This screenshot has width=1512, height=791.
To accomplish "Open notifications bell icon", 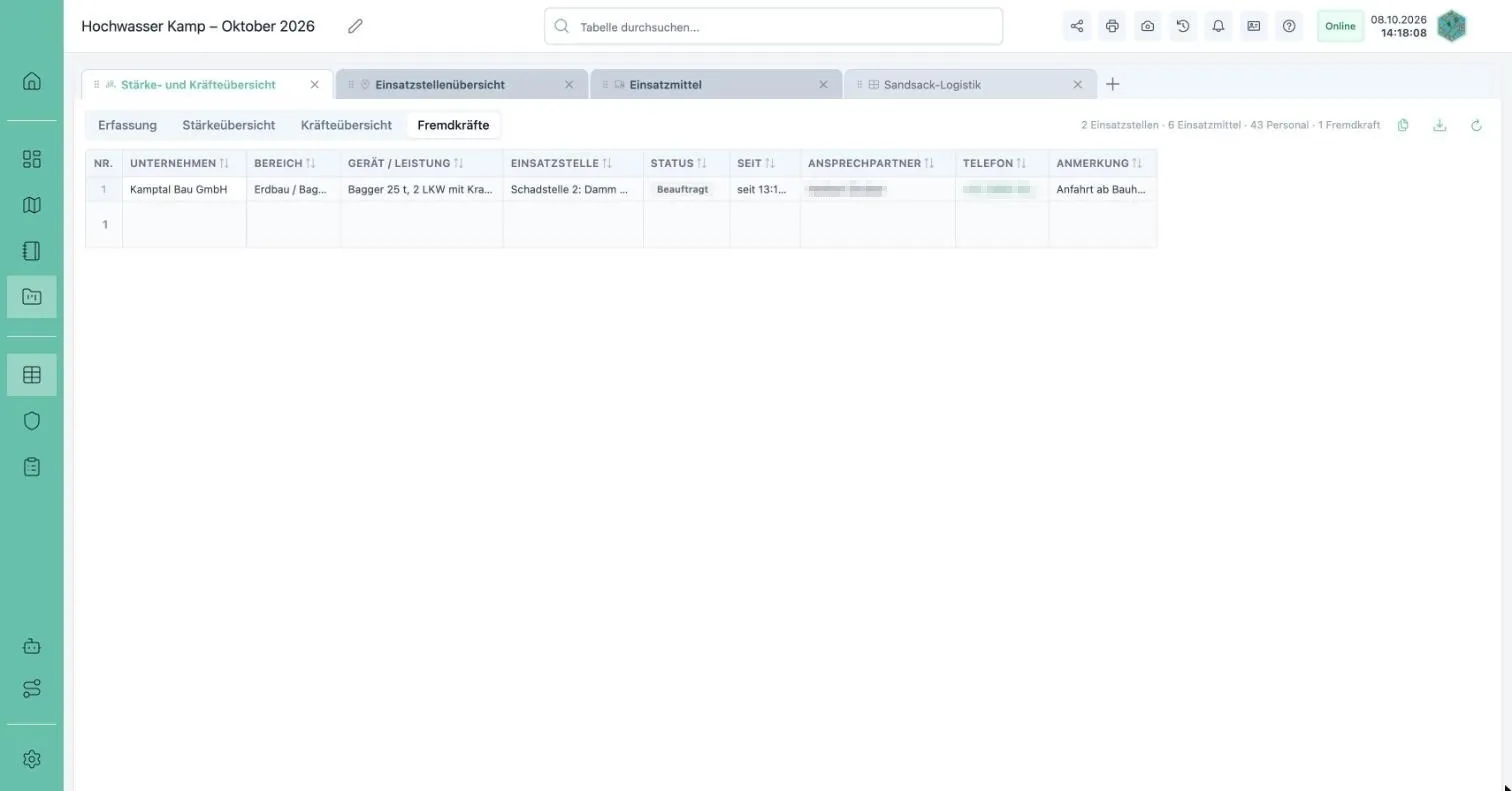I will (1218, 26).
